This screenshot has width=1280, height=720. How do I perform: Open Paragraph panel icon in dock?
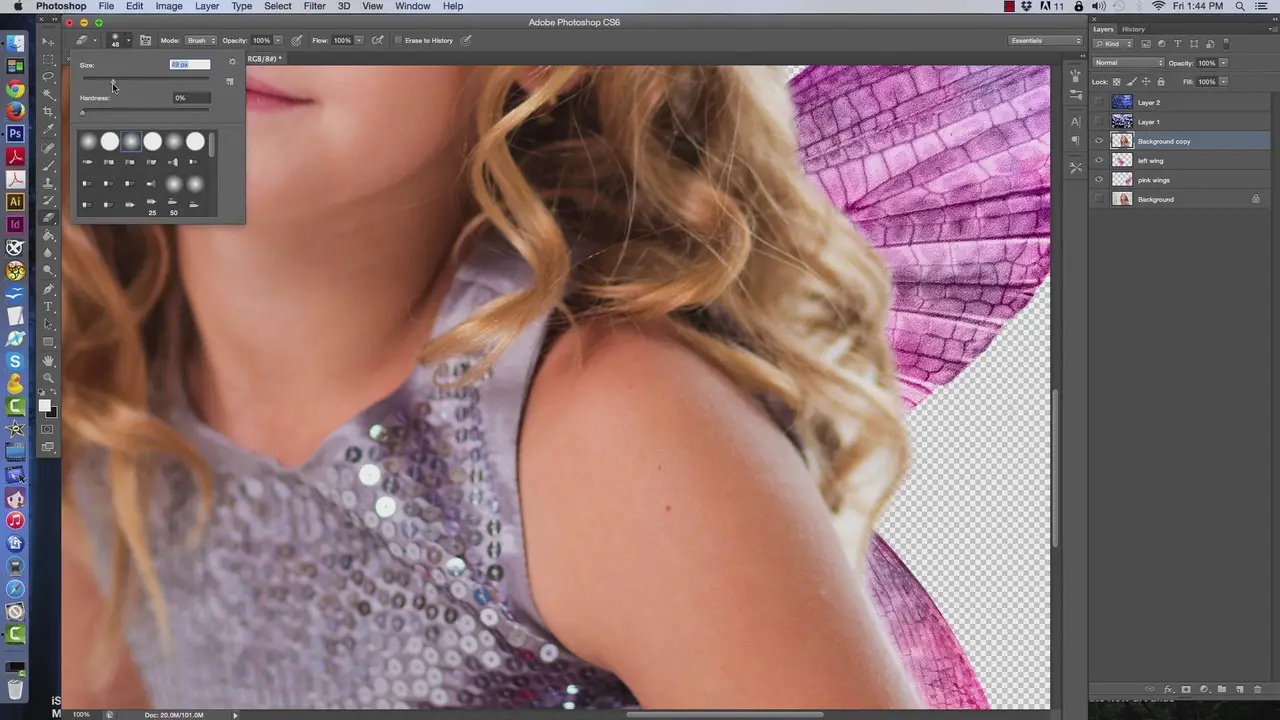pos(1075,140)
